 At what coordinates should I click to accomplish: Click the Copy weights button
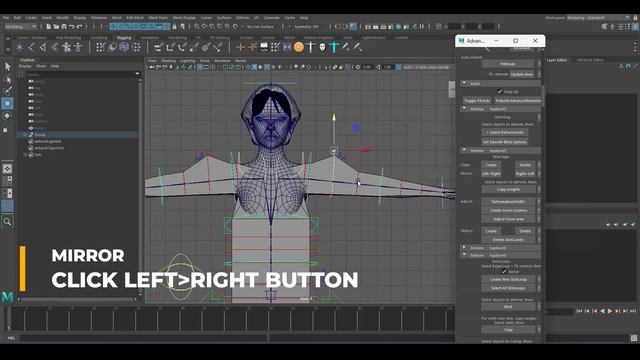click(509, 189)
